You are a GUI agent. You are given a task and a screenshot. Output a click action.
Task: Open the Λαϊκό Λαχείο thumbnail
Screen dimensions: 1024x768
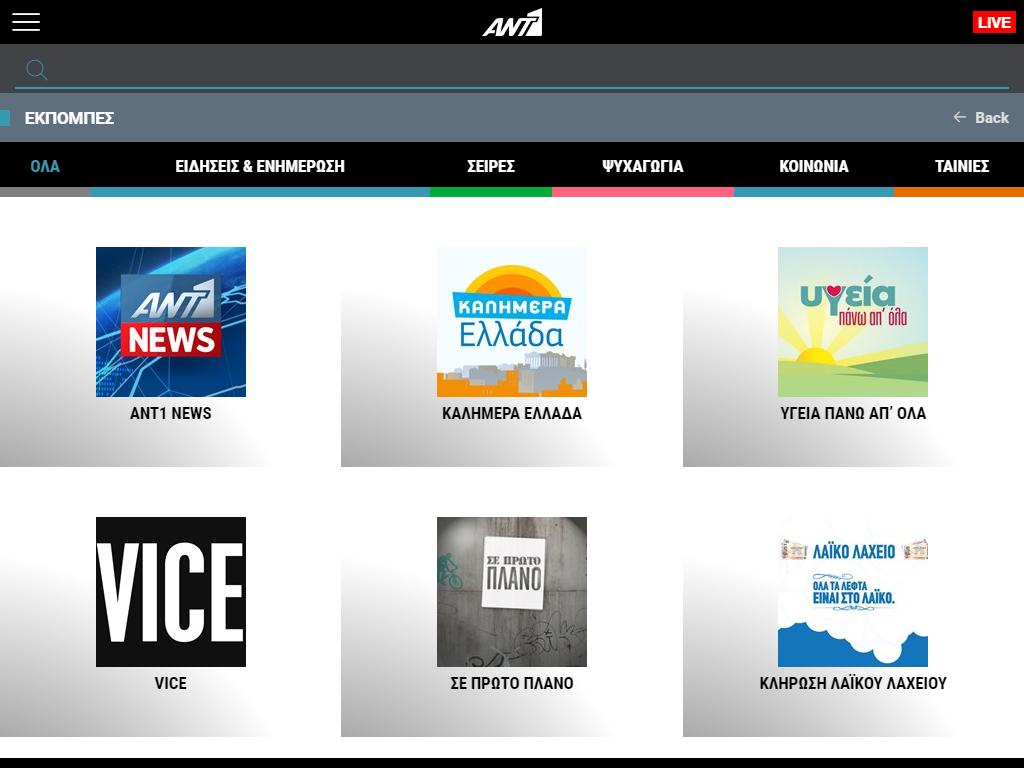853,592
